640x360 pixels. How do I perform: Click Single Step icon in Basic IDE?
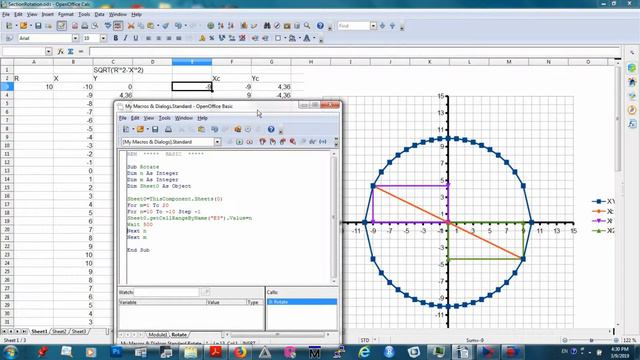(273, 142)
